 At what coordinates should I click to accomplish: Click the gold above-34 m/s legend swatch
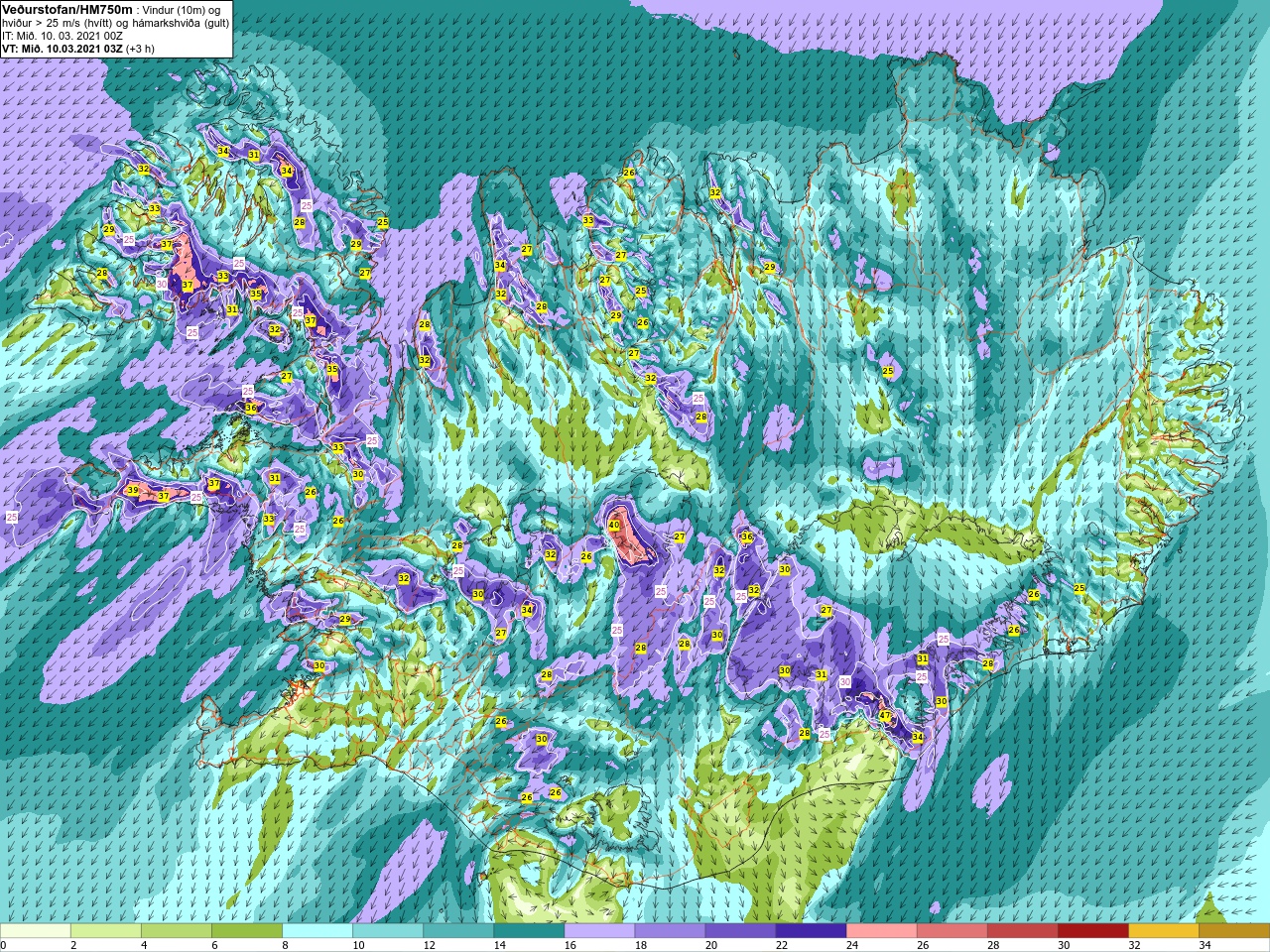click(1233, 931)
